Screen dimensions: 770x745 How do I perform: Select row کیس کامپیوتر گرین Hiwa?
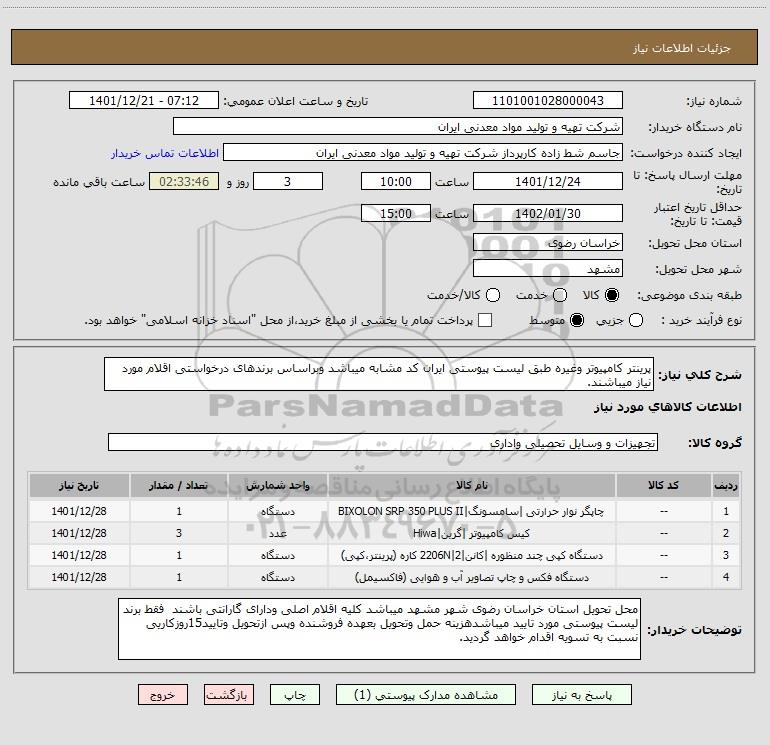point(385,533)
